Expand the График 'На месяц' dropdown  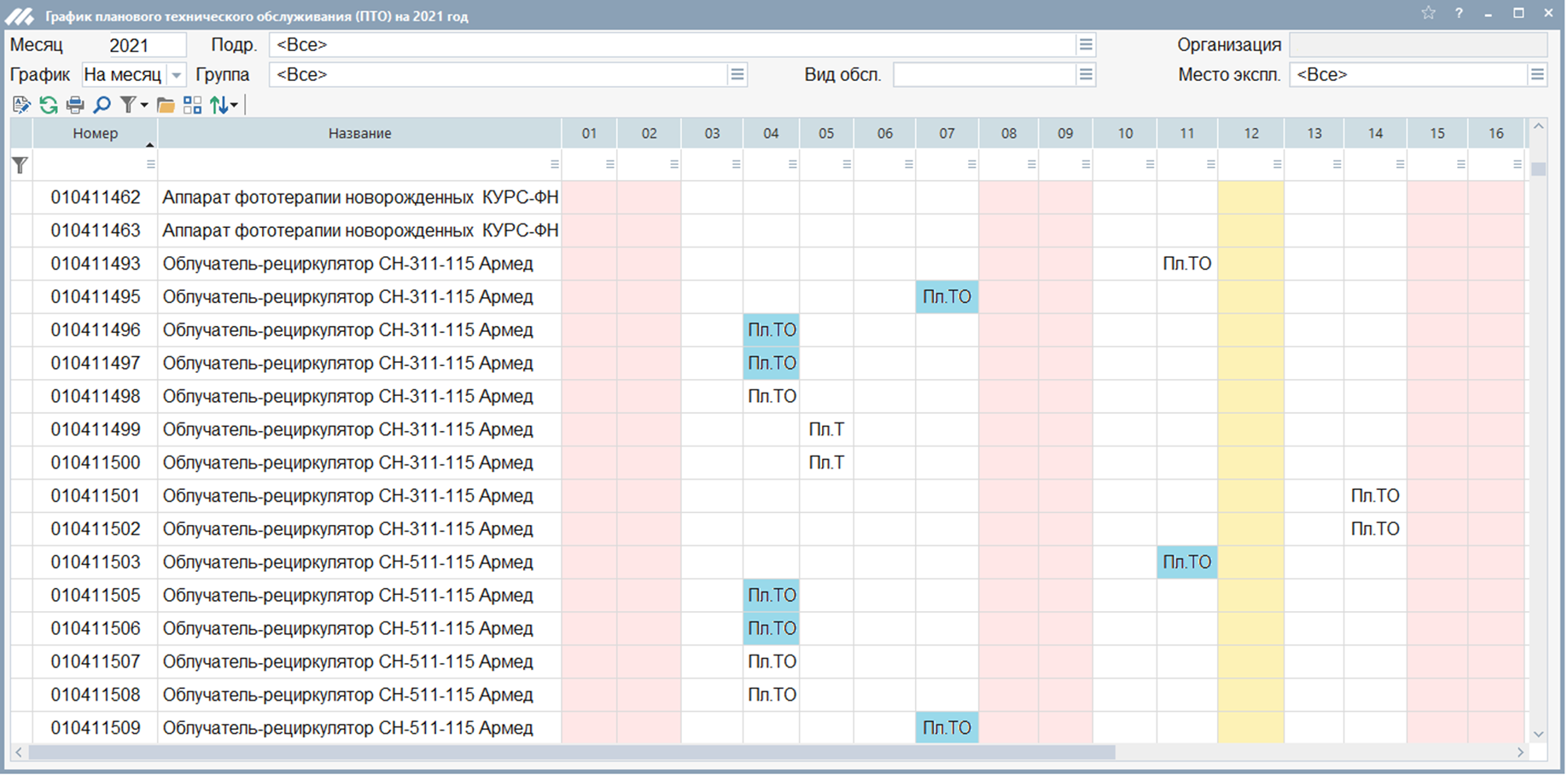(x=177, y=75)
